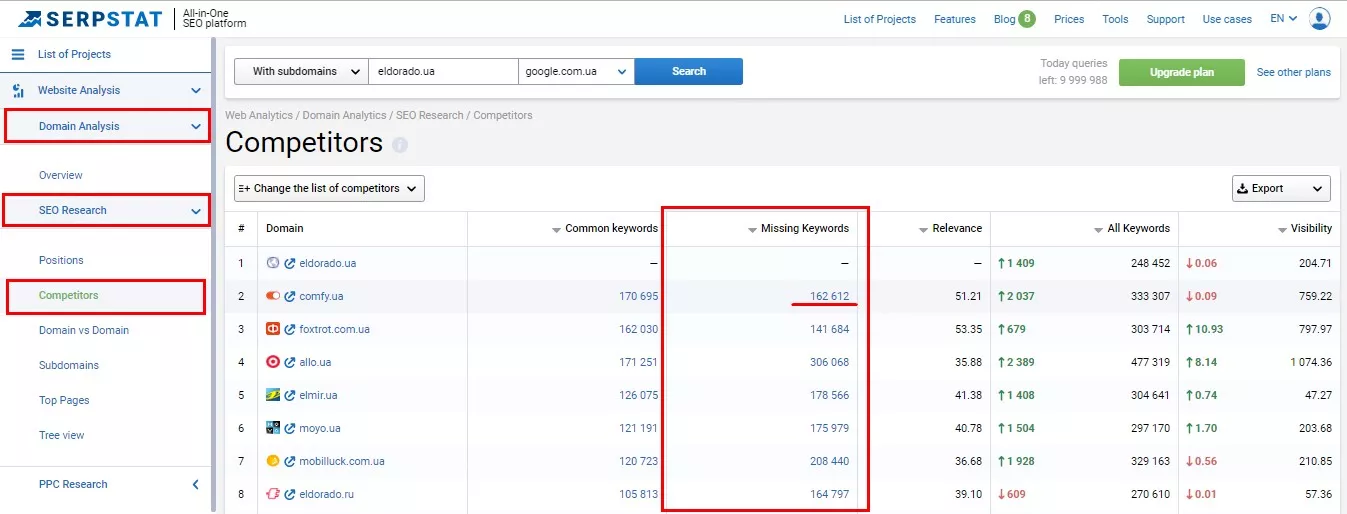Open the Positions sidebar item
This screenshot has height=514, width=1347.
pyautogui.click(x=61, y=260)
